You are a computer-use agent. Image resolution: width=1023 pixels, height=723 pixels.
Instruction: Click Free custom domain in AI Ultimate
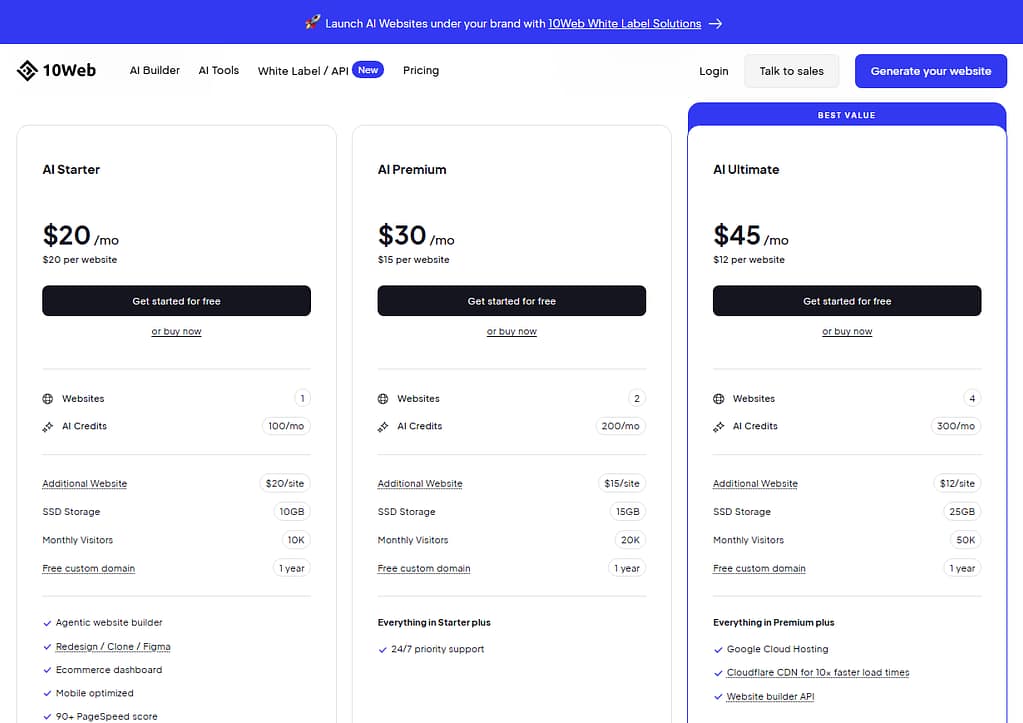coord(759,568)
